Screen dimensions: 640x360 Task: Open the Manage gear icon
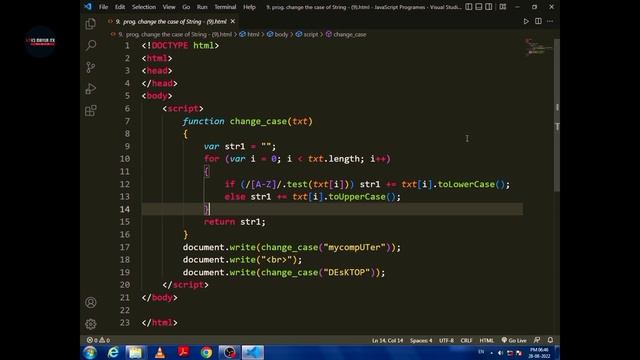point(91,324)
